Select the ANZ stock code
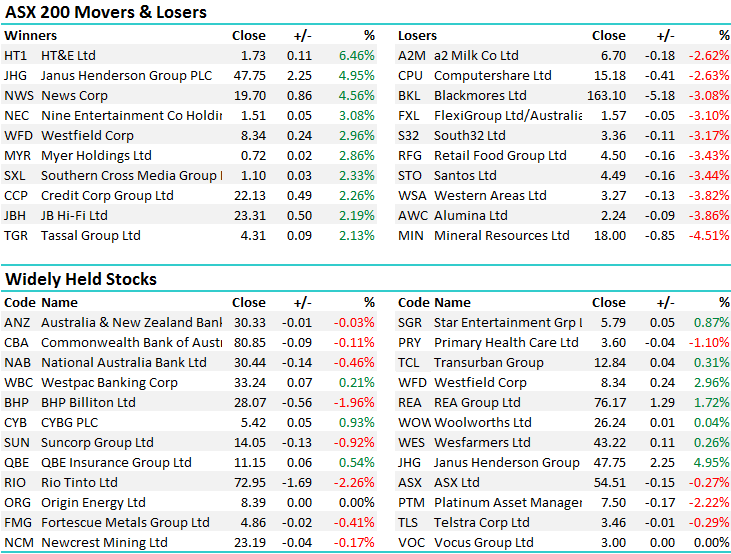This screenshot has width=731, height=554. [17, 322]
